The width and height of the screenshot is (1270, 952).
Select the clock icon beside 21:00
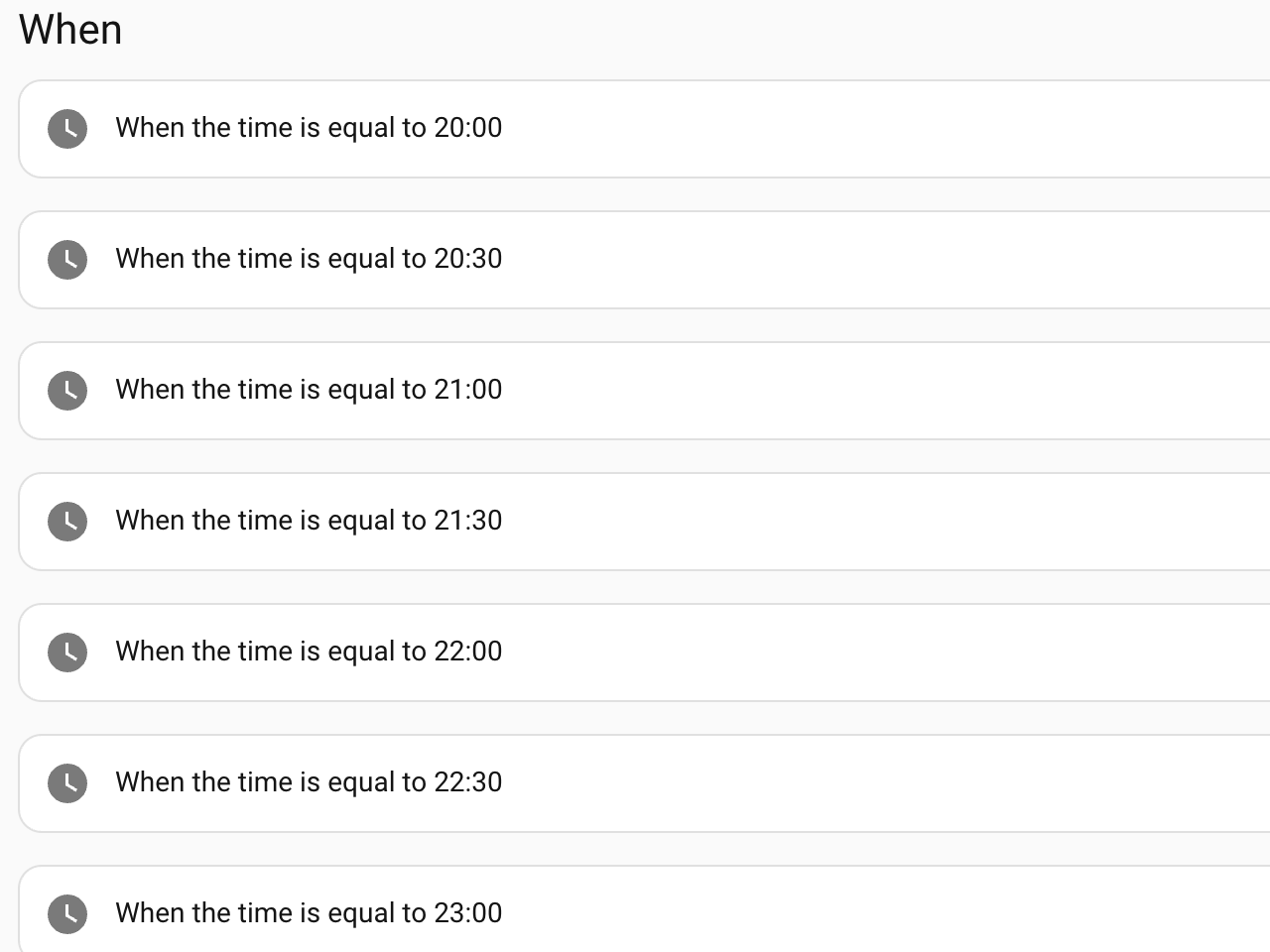[67, 391]
